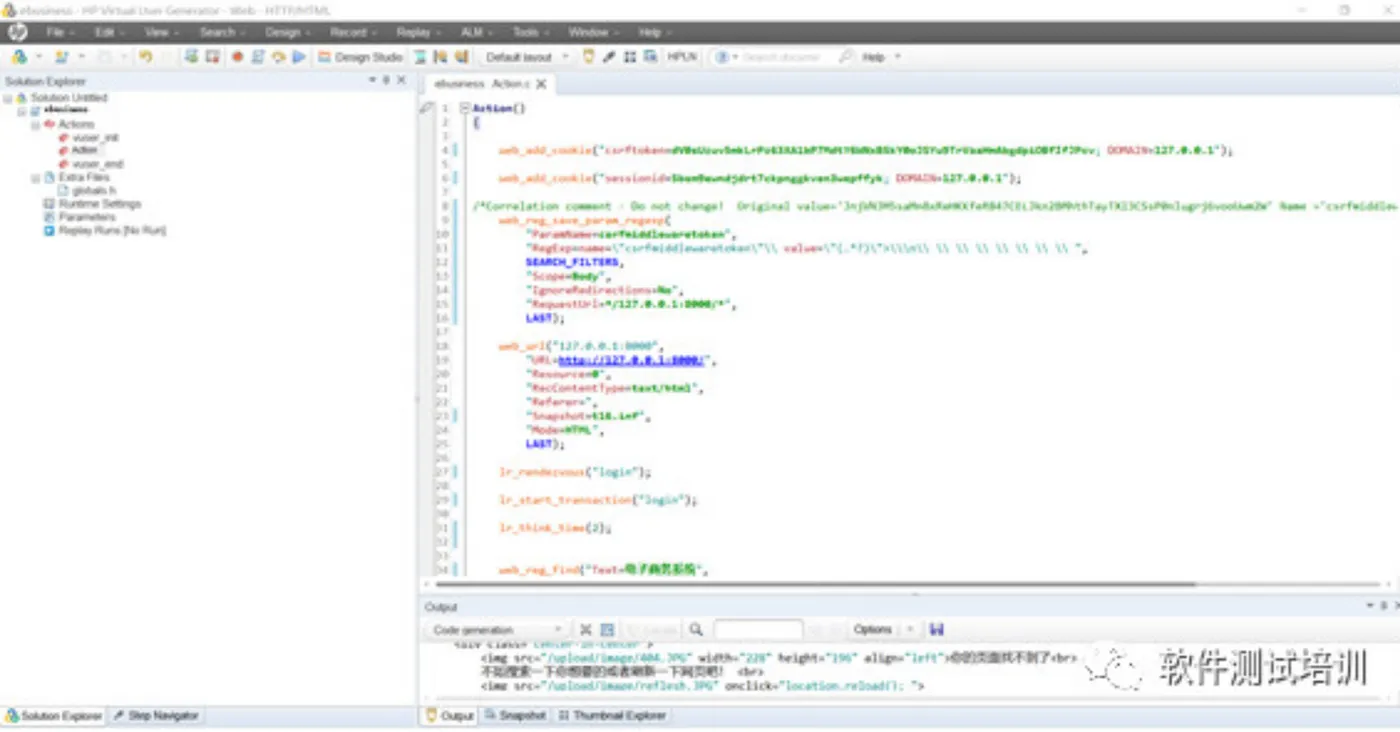This screenshot has width=1400, height=732.
Task: Collapse the Solution Untitled tree node
Action: (x=8, y=98)
